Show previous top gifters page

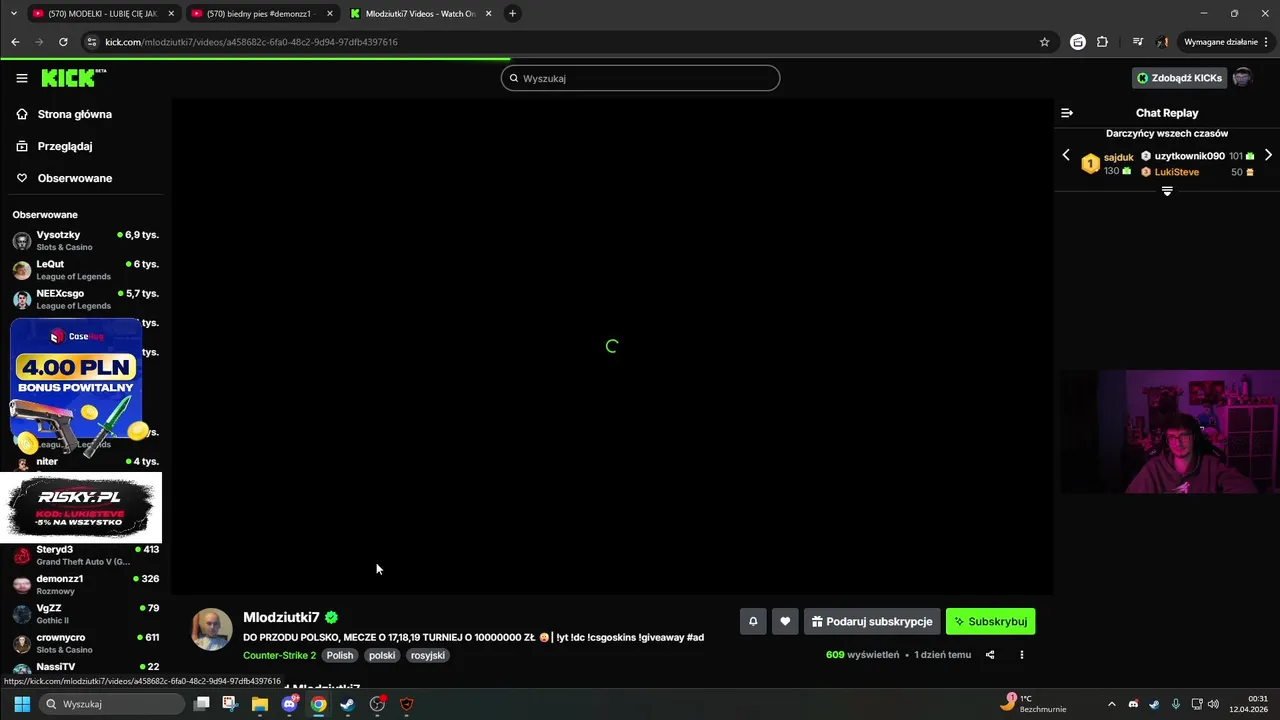click(1066, 155)
